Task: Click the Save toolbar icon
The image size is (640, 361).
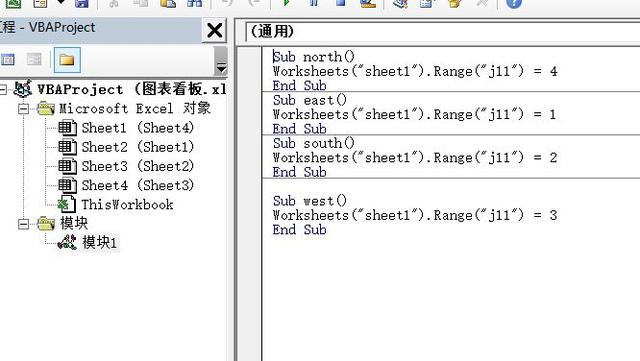Action: pyautogui.click(x=82, y=4)
